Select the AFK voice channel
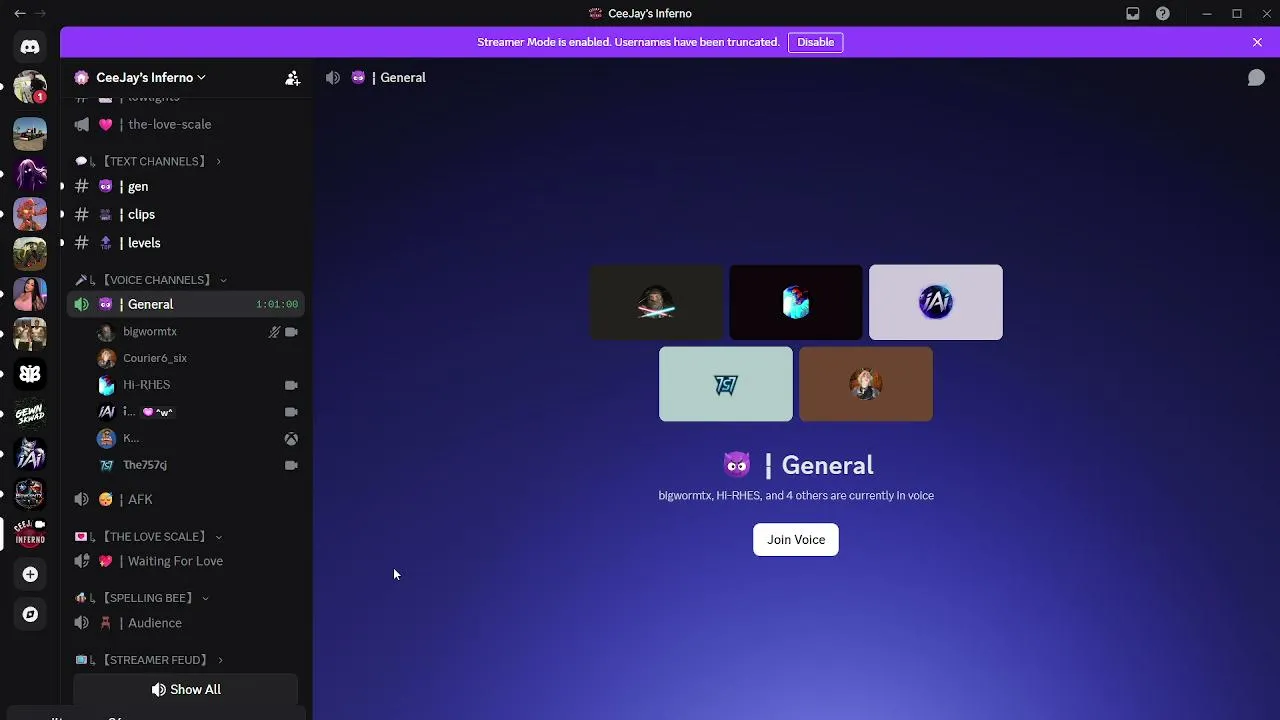Viewport: 1280px width, 720px height. [185, 500]
